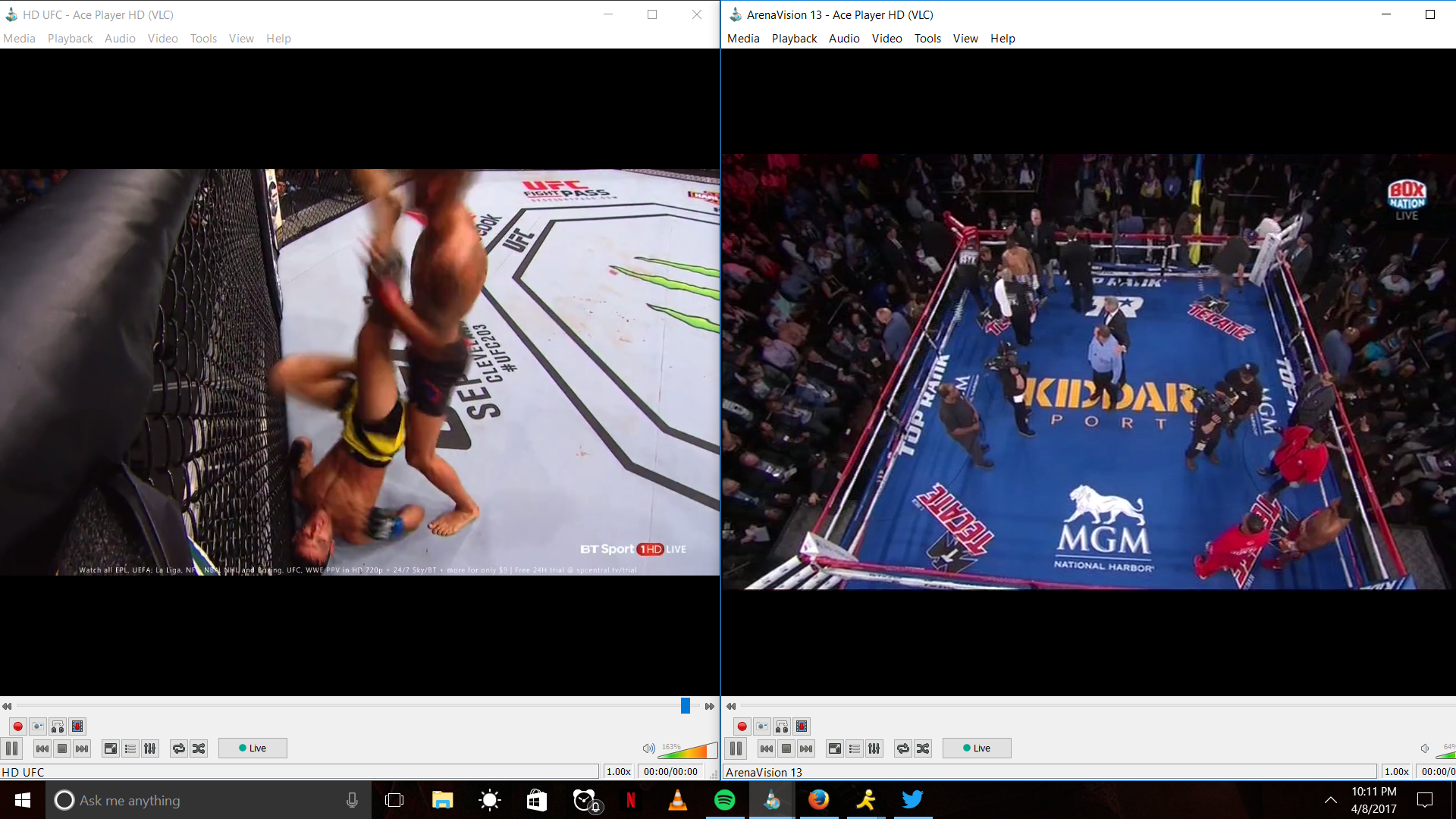Adjust the 163% volume slider in HD UFC
This screenshot has height=819, width=1456.
pos(688,750)
